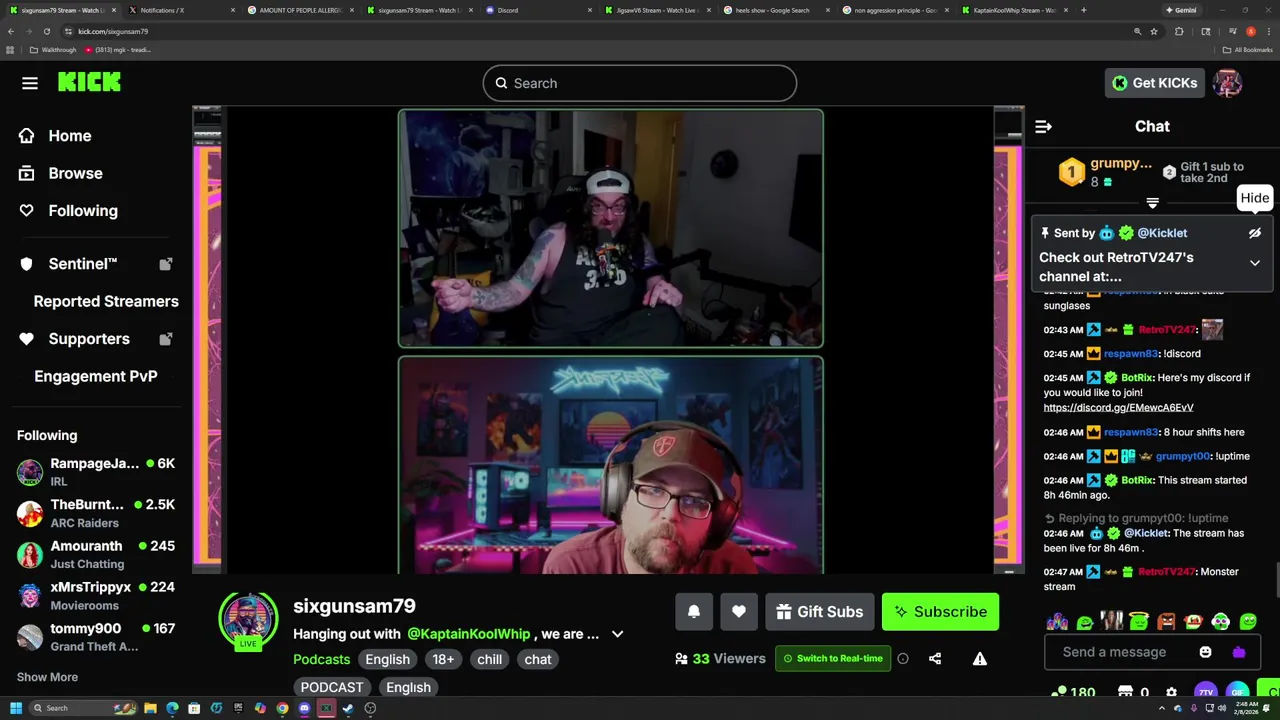Viewport: 1280px width, 720px height.
Task: Click Gemini button in browser
Action: (x=1181, y=10)
